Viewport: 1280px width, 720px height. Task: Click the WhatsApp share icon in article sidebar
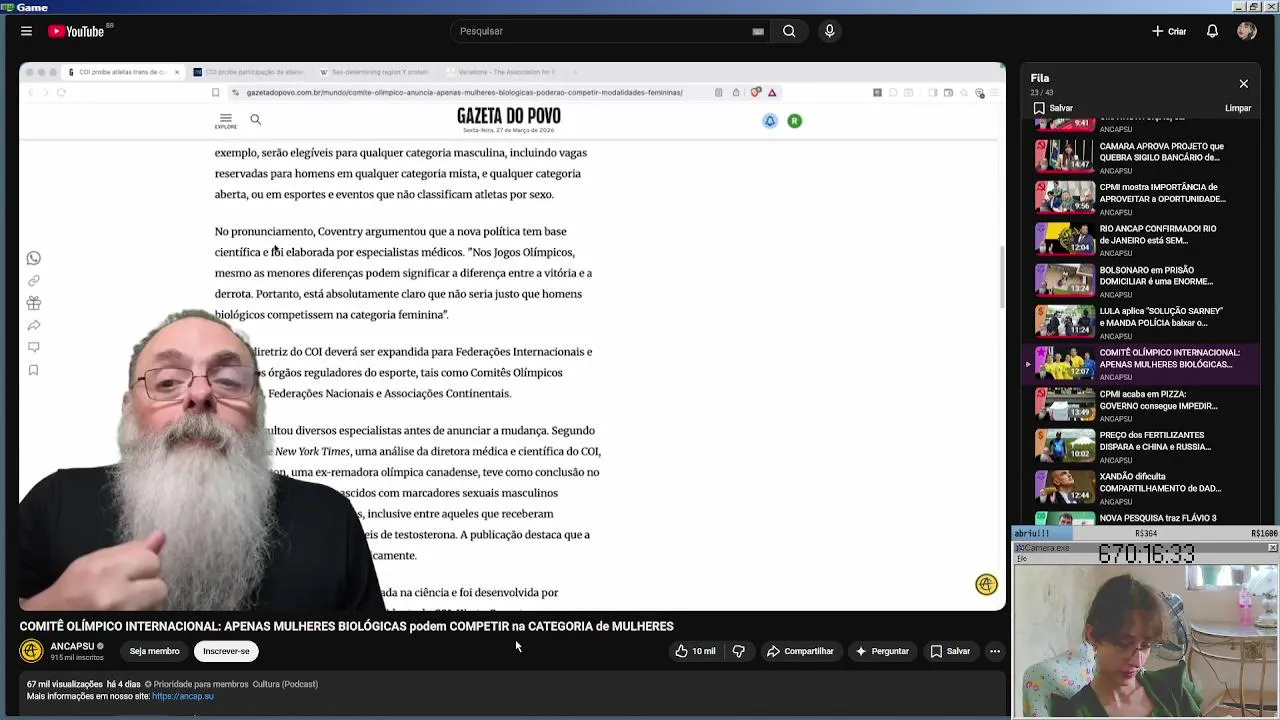(x=33, y=258)
